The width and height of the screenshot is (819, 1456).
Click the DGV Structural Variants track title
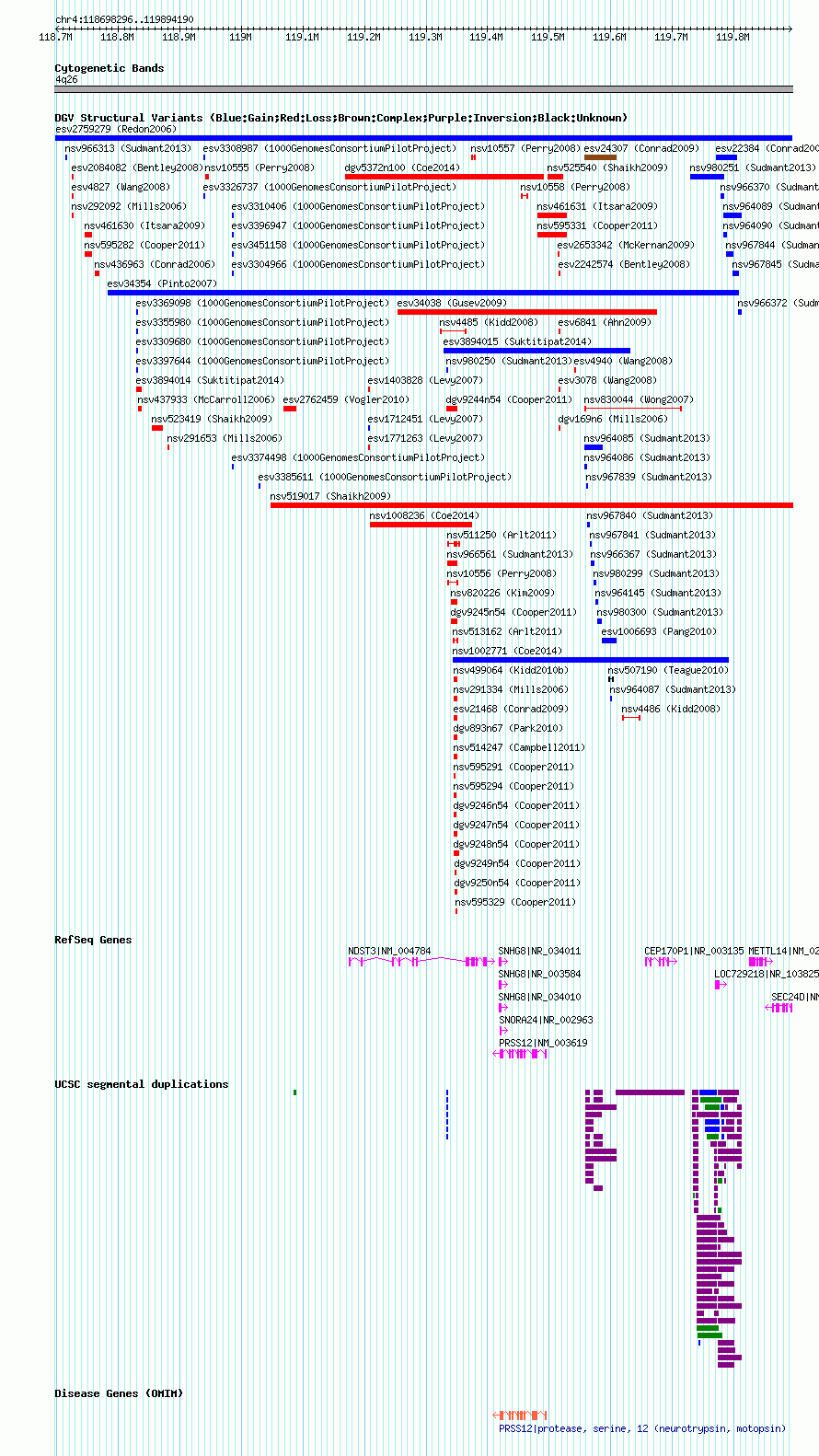click(340, 118)
